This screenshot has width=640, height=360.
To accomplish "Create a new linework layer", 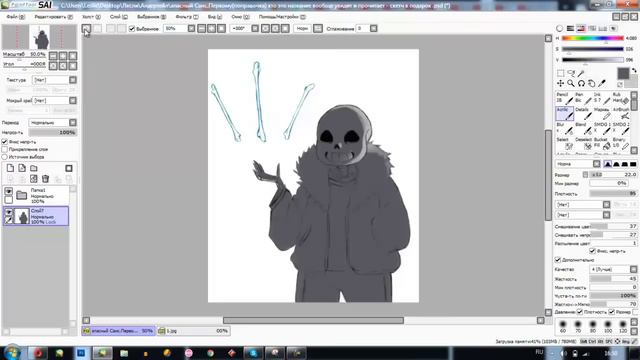I will (x=22, y=168).
